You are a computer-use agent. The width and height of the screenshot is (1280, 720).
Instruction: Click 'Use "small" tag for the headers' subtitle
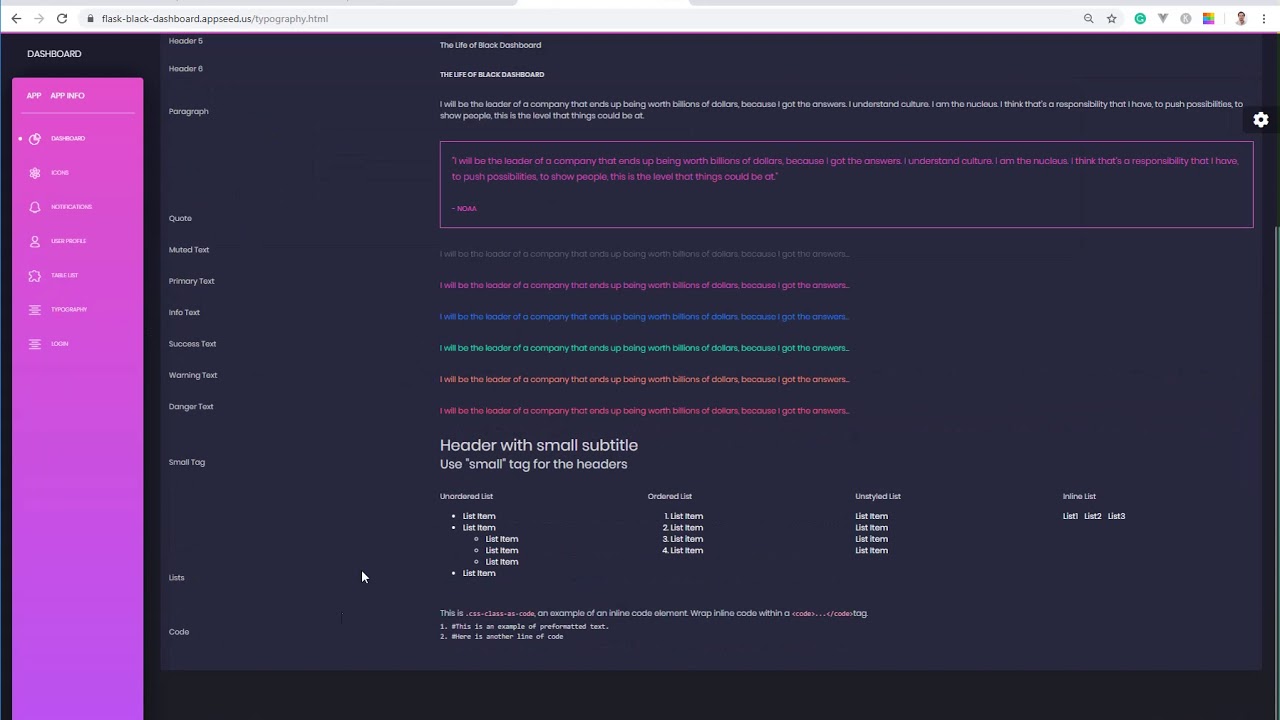pos(533,464)
